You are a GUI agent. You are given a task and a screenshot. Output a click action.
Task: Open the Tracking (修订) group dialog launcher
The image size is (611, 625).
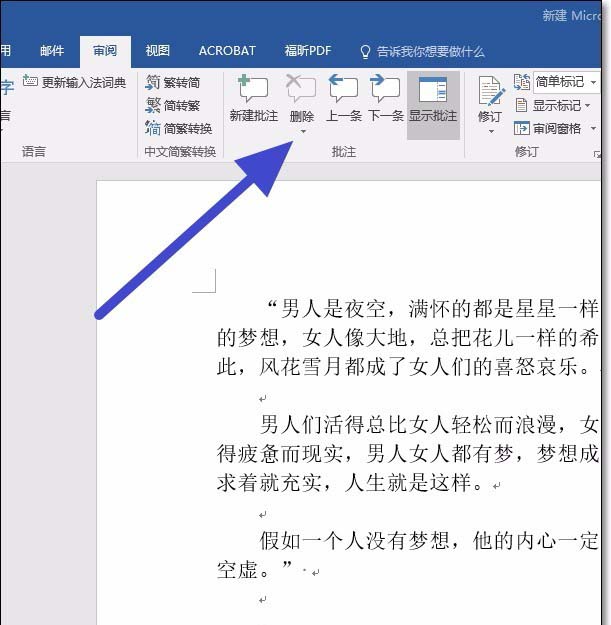(x=597, y=154)
